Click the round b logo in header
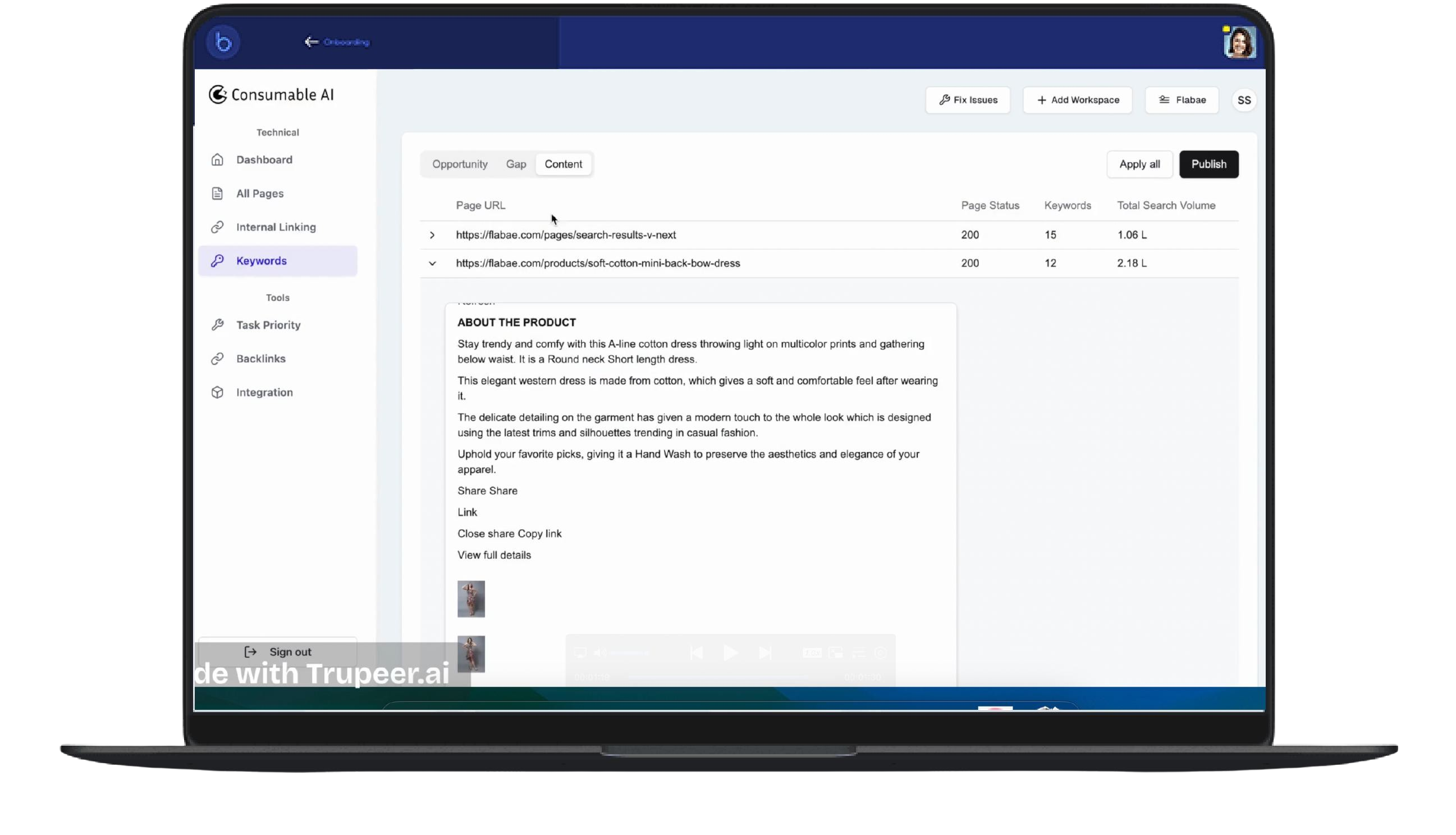This screenshot has height=835, width=1456. tap(223, 42)
